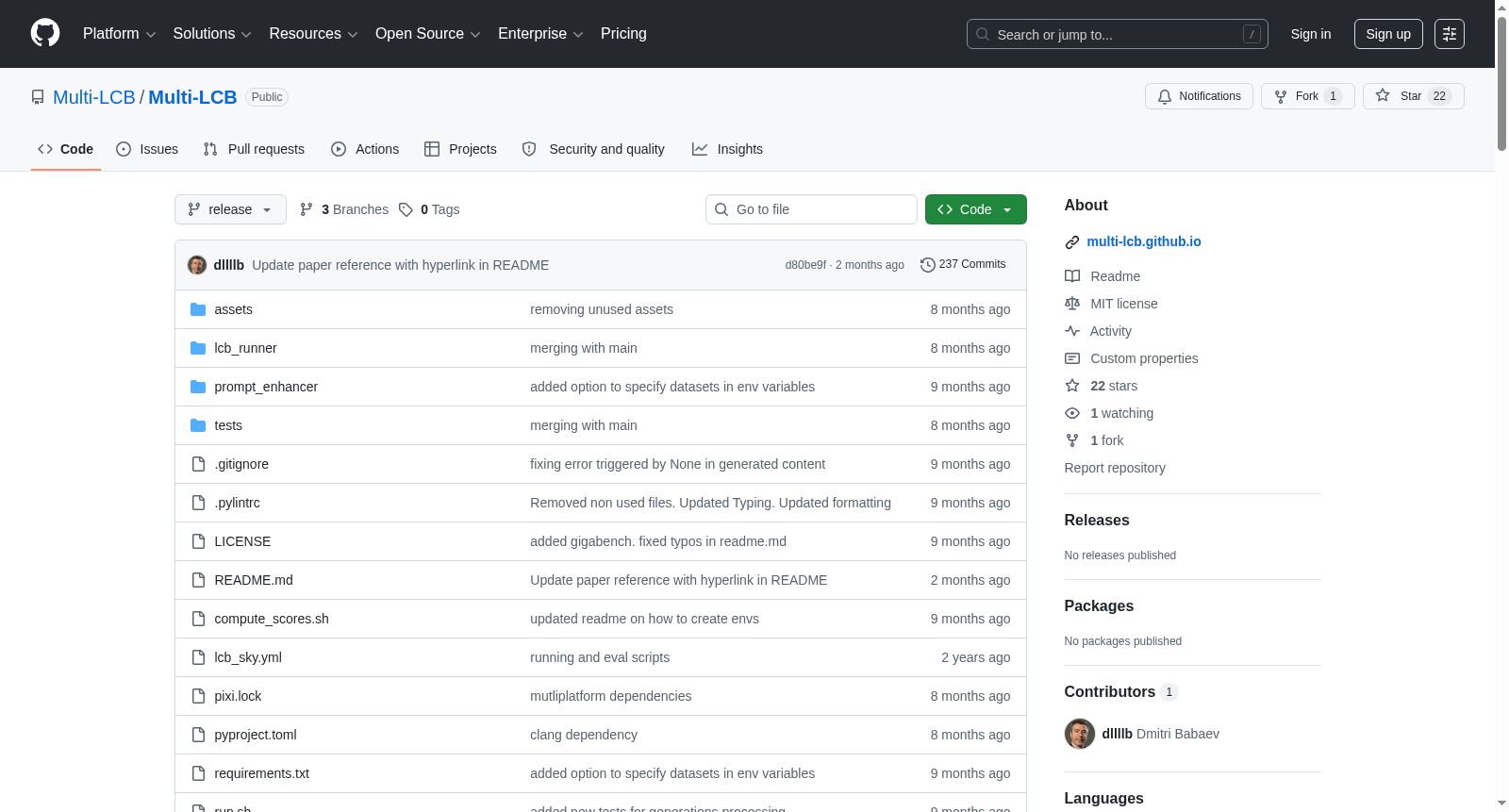Click the book icon next to Readme
Image resolution: width=1509 pixels, height=812 pixels.
coord(1072,276)
